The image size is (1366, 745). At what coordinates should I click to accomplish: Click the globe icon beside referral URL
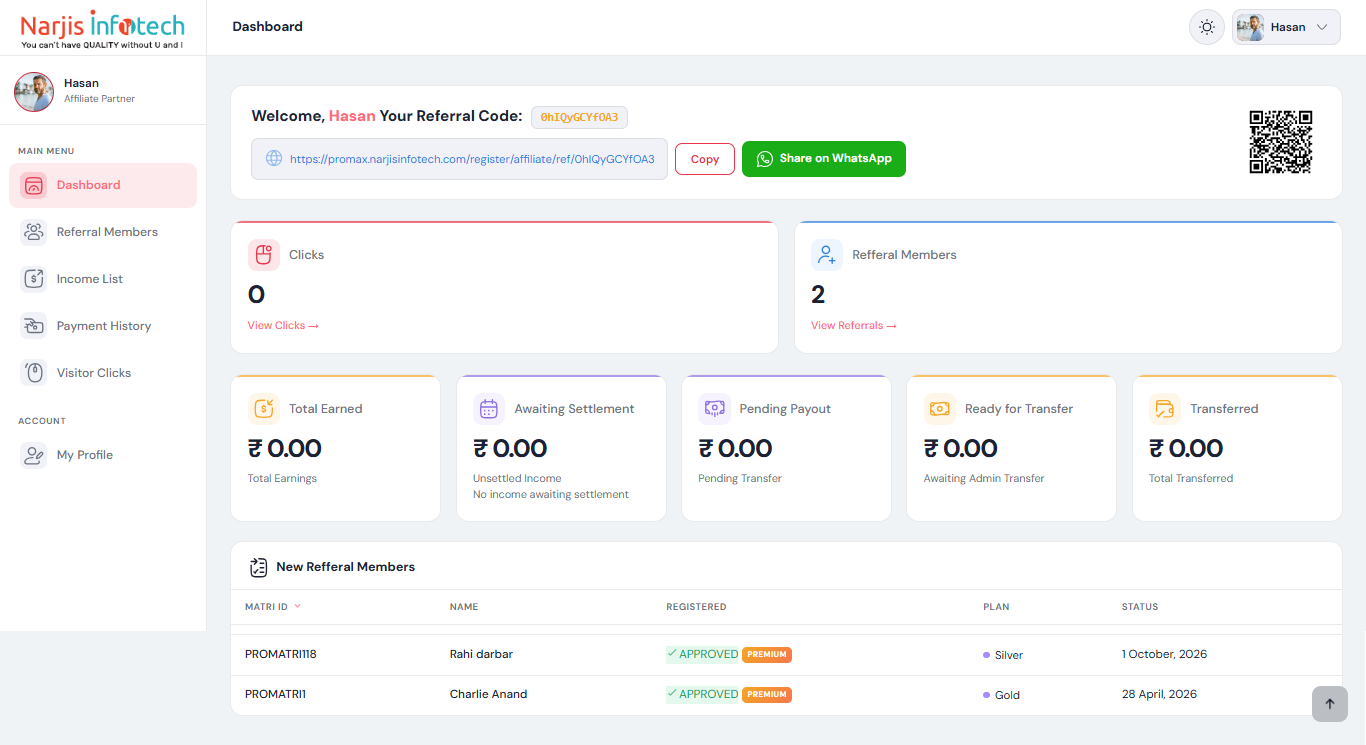coord(274,159)
